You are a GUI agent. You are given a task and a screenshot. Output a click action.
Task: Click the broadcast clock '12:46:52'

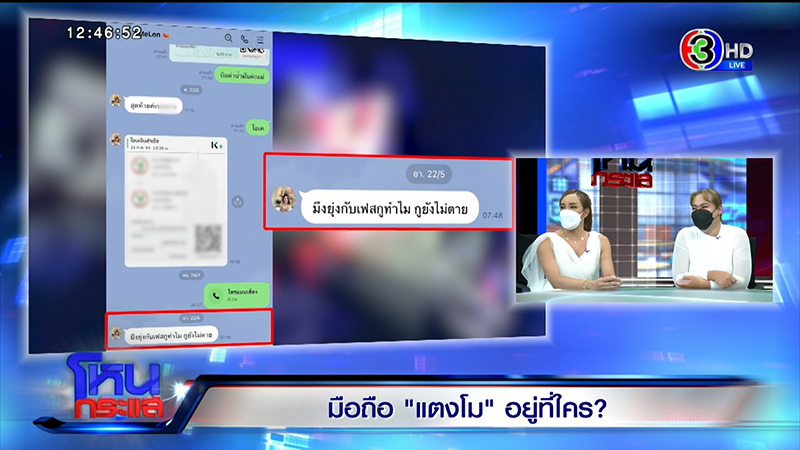(104, 33)
